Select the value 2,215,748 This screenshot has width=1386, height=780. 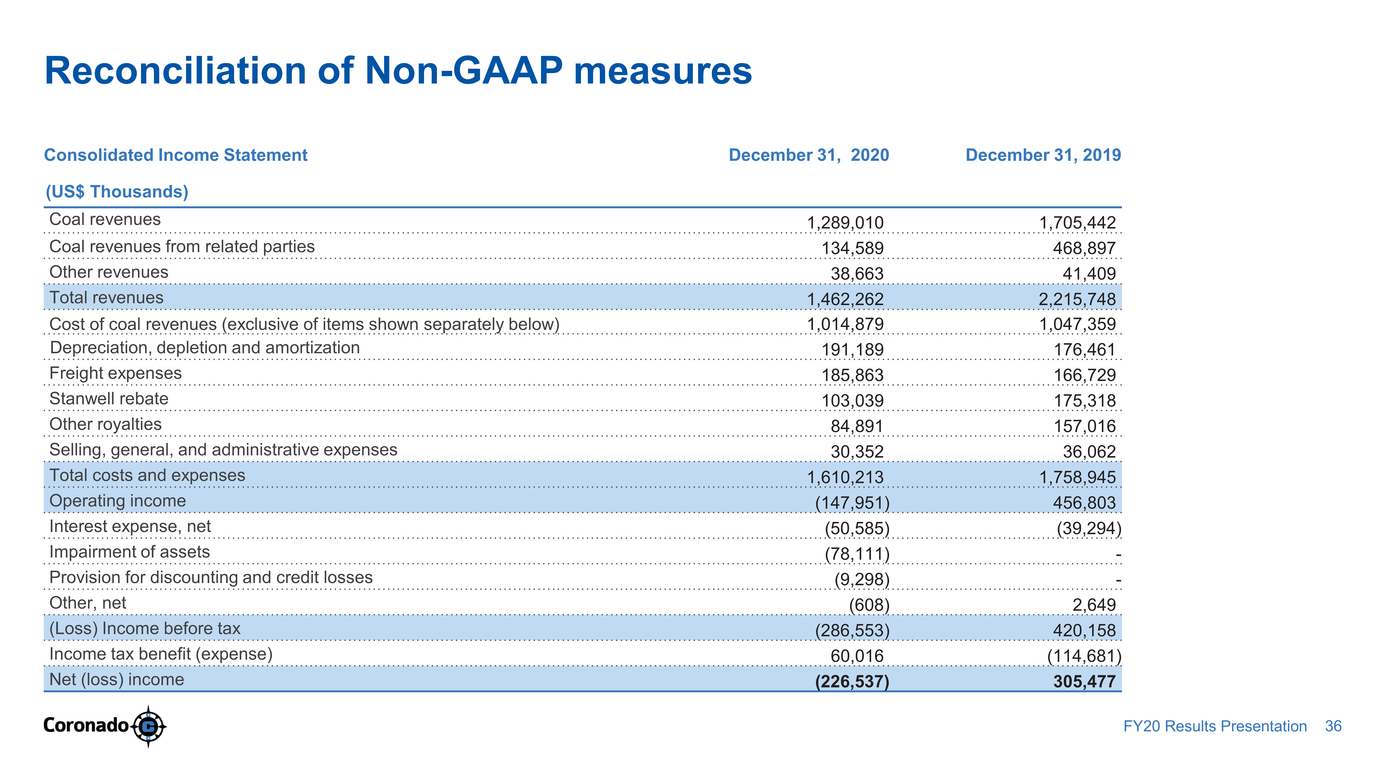click(1078, 299)
